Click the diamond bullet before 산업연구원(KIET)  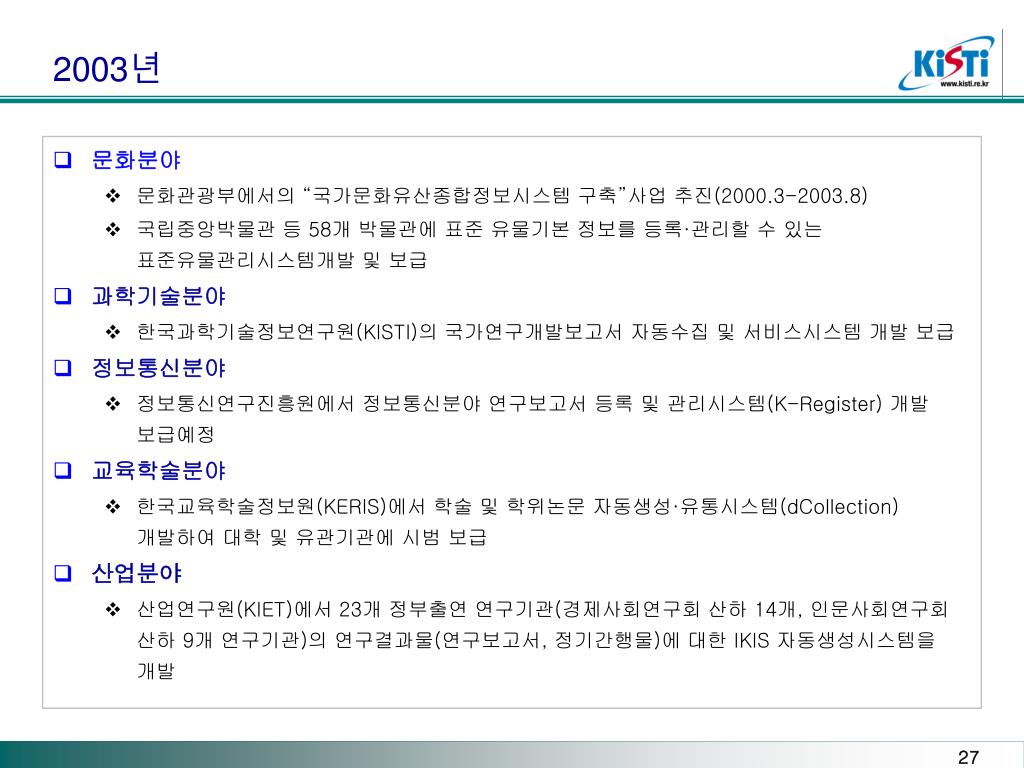[113, 609]
